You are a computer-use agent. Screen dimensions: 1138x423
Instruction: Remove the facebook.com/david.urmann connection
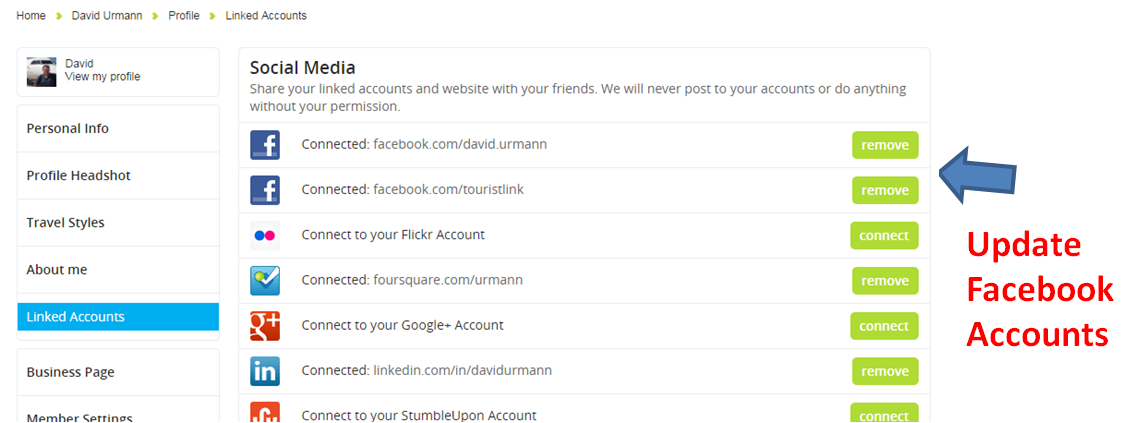pyautogui.click(x=885, y=145)
